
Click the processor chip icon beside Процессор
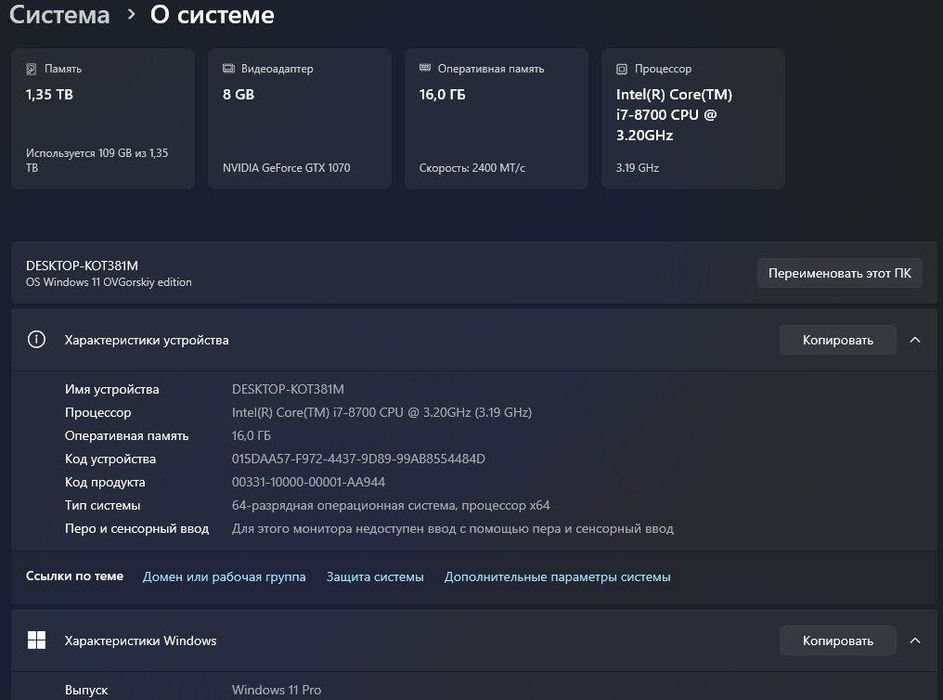tap(622, 69)
